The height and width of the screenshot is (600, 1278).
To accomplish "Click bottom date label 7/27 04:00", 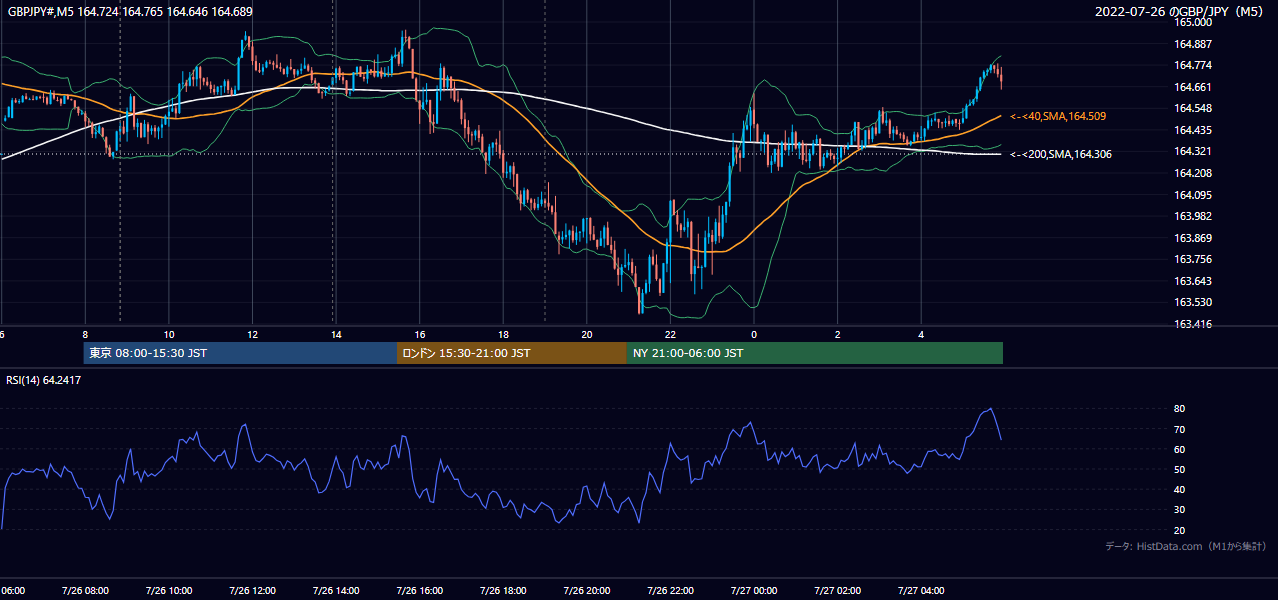I will [x=921, y=590].
